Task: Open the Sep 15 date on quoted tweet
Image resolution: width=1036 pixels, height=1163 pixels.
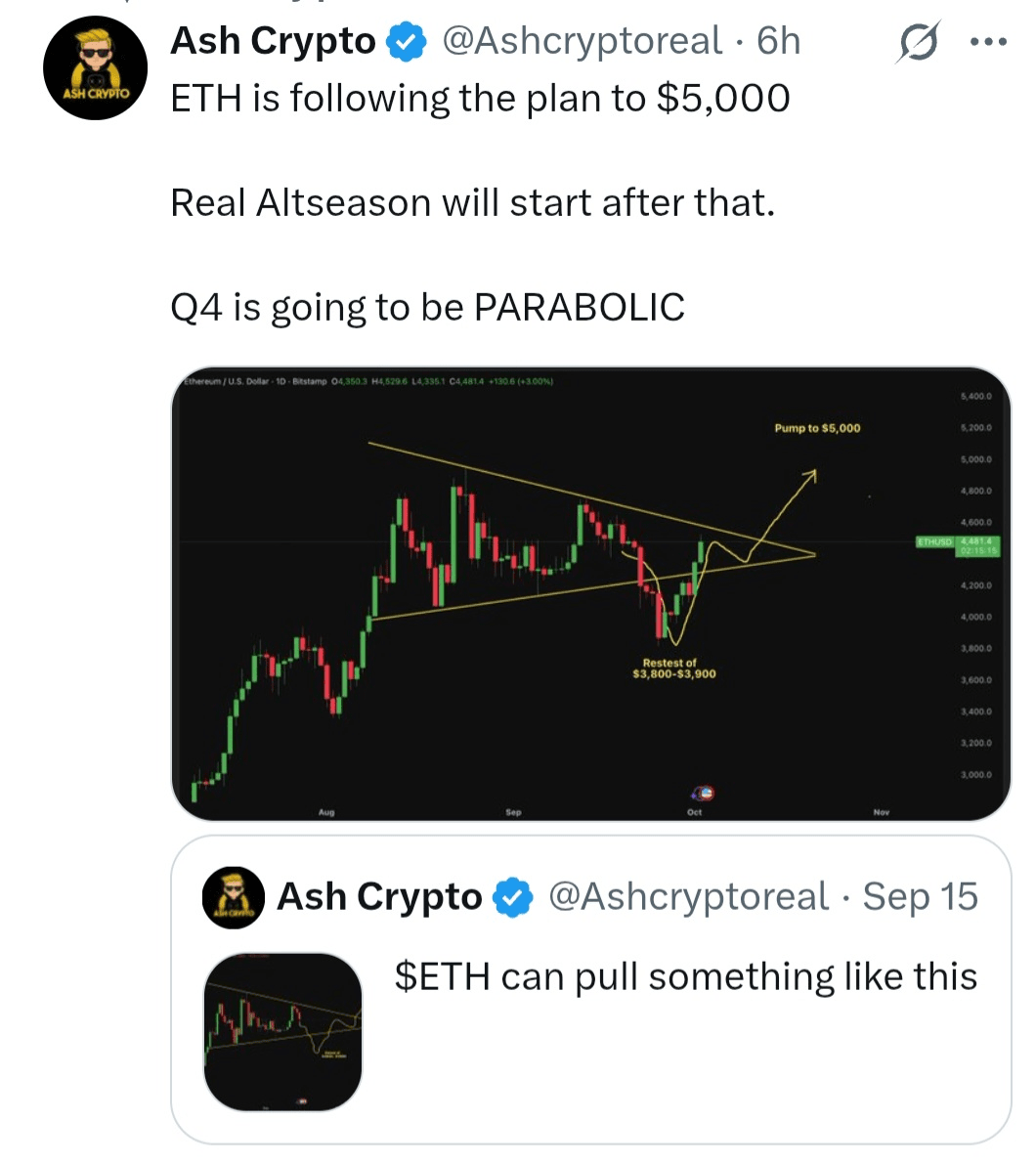Action: [921, 897]
